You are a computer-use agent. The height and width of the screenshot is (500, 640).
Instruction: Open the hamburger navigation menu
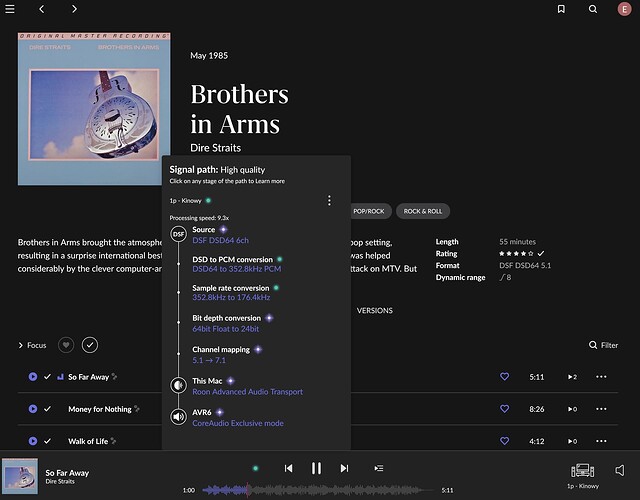[10, 9]
